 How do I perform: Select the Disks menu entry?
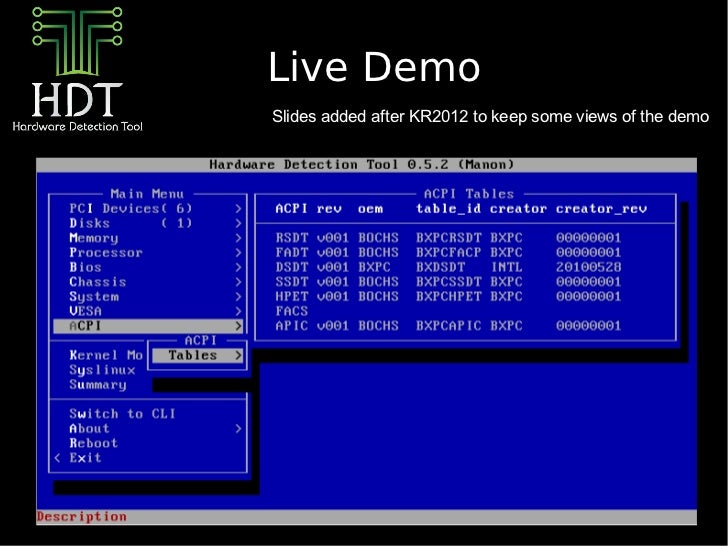(148, 223)
